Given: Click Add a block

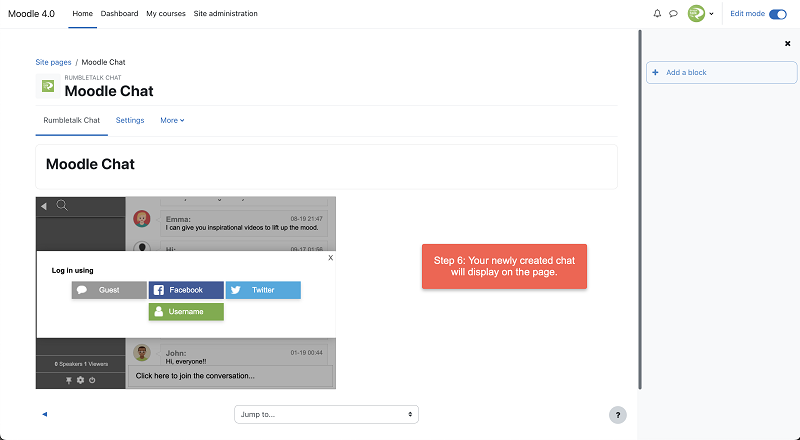Looking at the screenshot, I should click(x=686, y=73).
